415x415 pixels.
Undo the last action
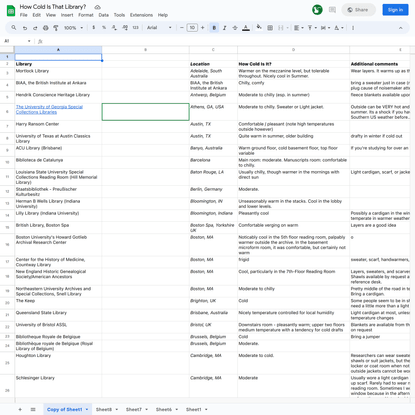[25, 28]
